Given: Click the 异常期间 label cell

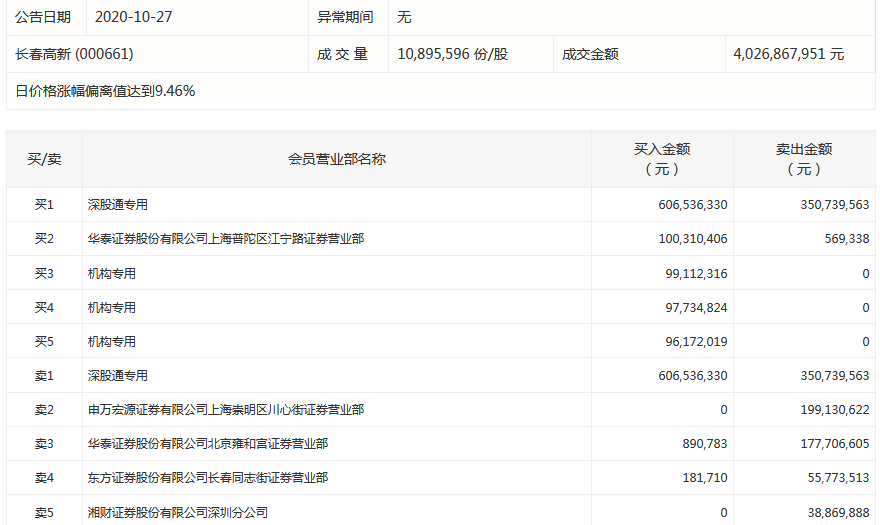Looking at the screenshot, I should click(x=345, y=17).
